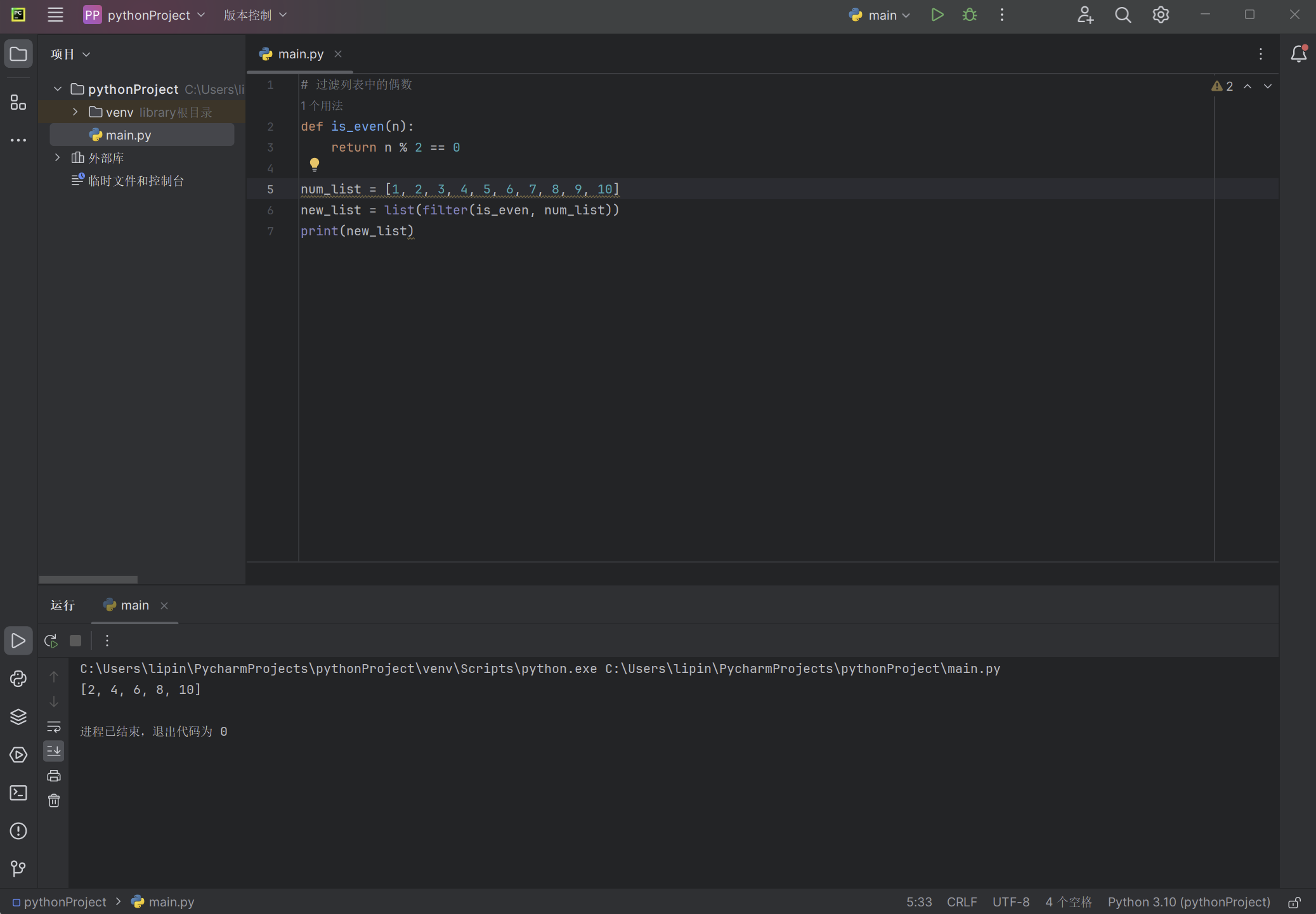
Task: Rerun main in Run panel
Action: 51,641
